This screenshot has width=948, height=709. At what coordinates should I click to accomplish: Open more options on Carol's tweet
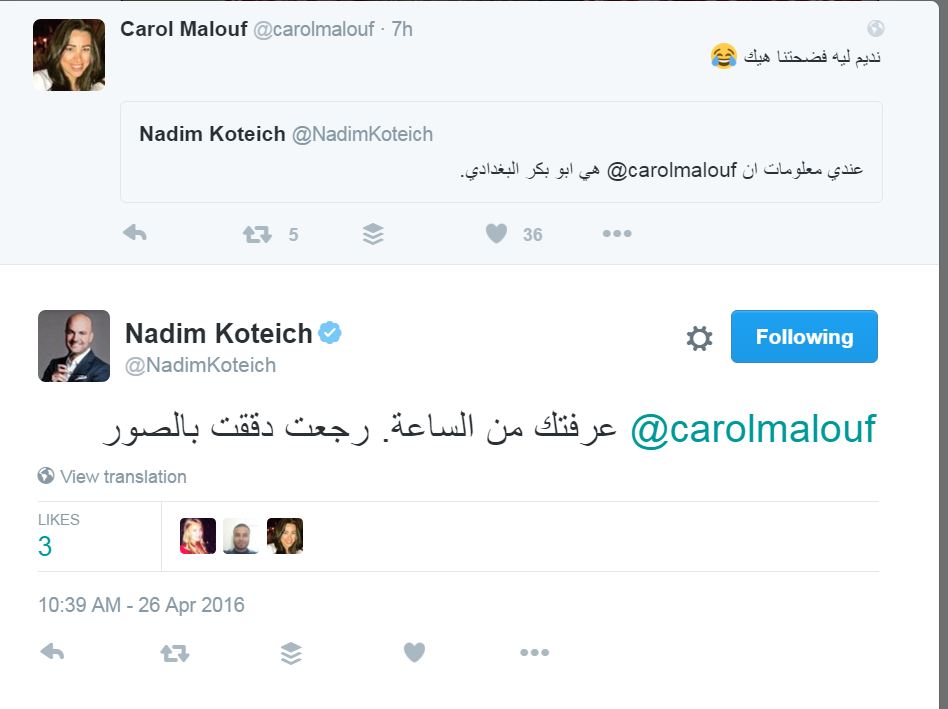click(x=616, y=234)
